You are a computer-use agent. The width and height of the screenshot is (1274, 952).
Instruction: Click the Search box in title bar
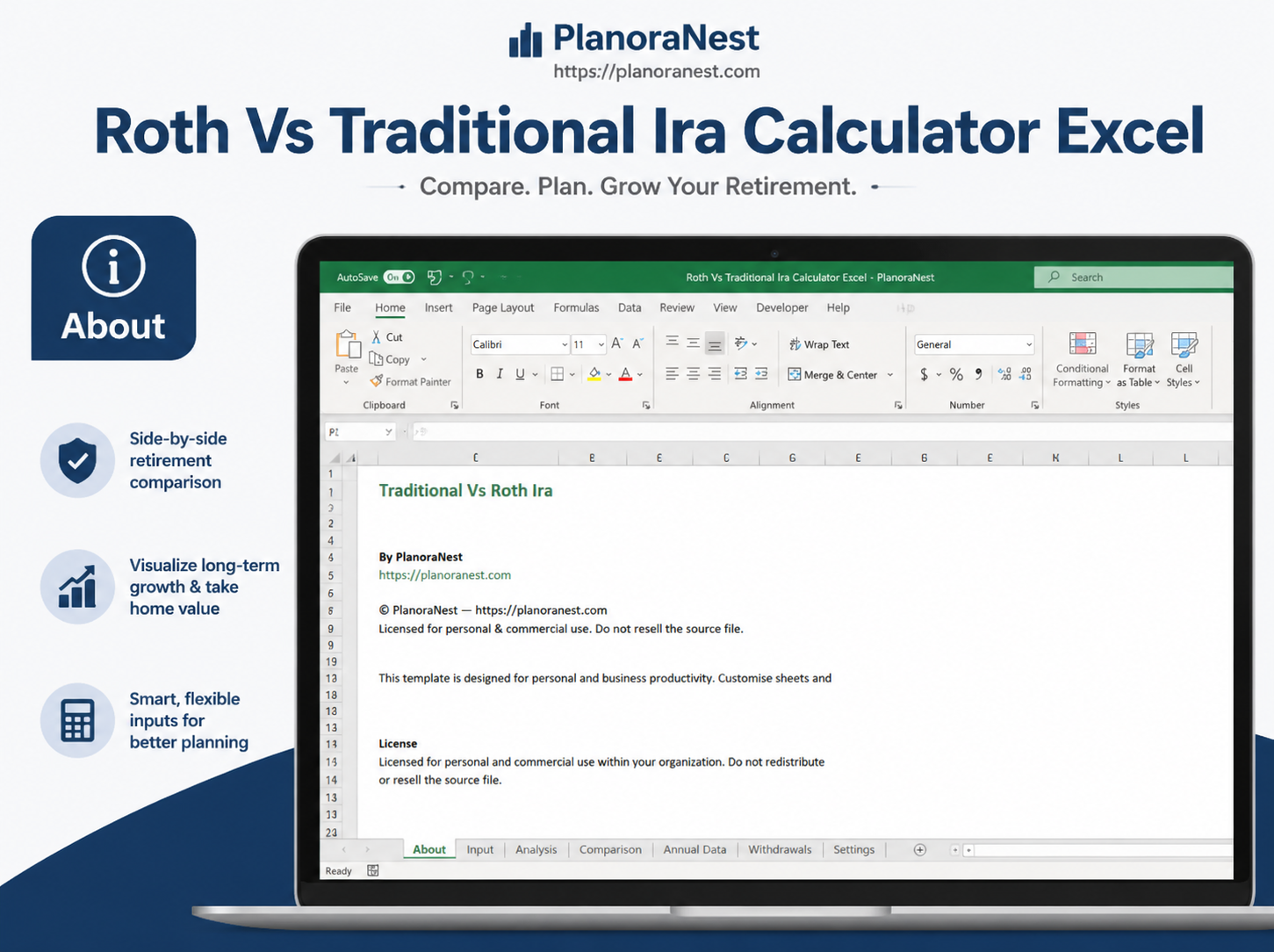(1134, 278)
